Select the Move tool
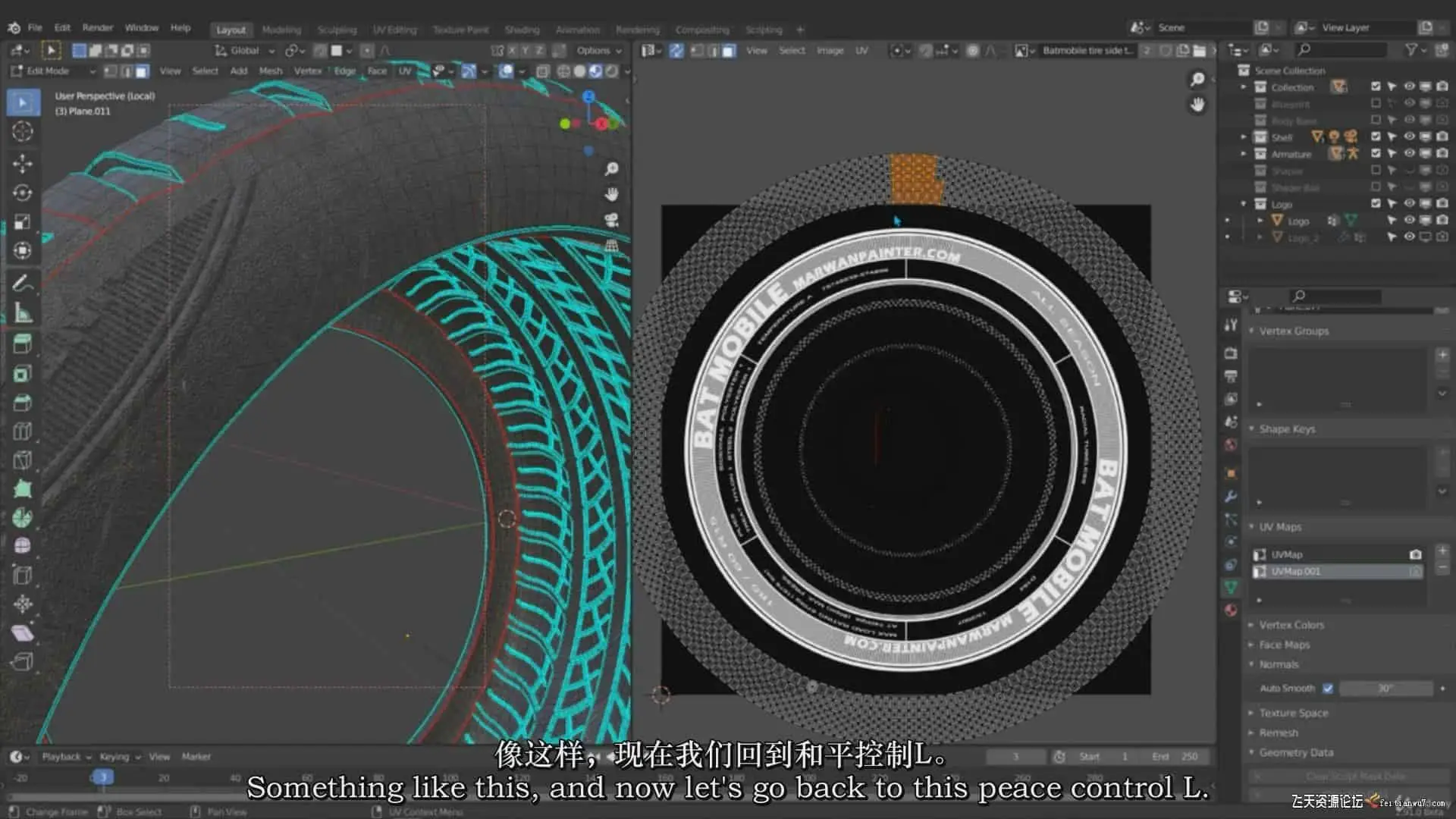Image resolution: width=1456 pixels, height=819 pixels. [23, 163]
